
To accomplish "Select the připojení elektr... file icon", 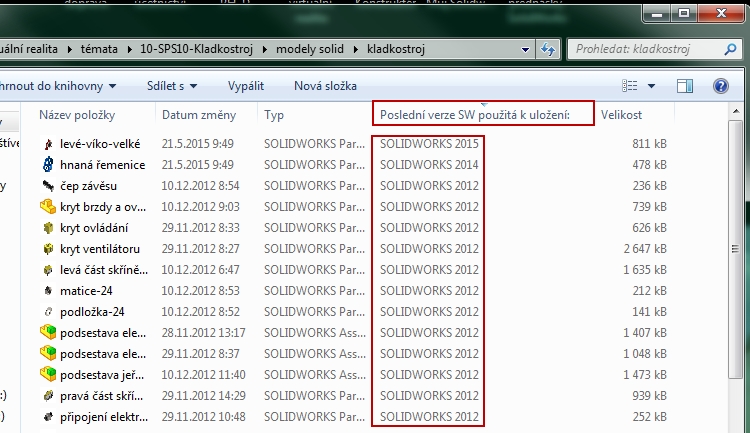I will pyautogui.click(x=48, y=417).
